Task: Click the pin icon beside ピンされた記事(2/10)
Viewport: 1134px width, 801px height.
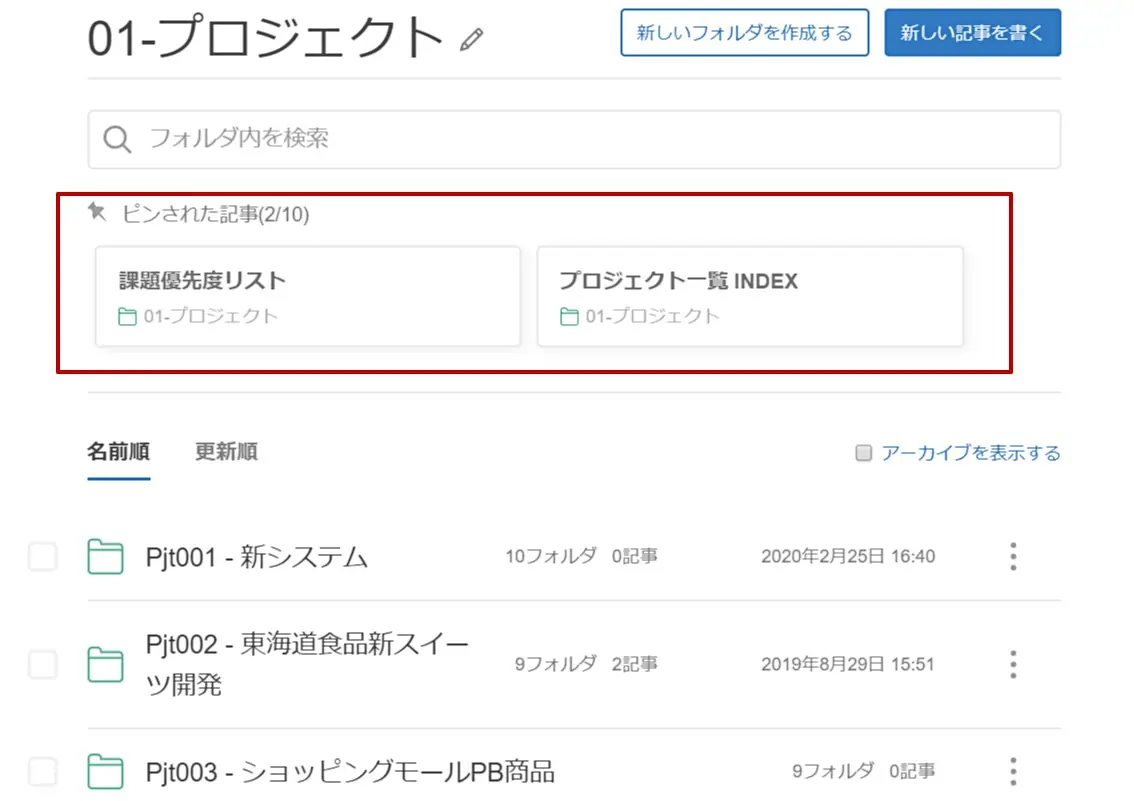Action: pos(96,210)
